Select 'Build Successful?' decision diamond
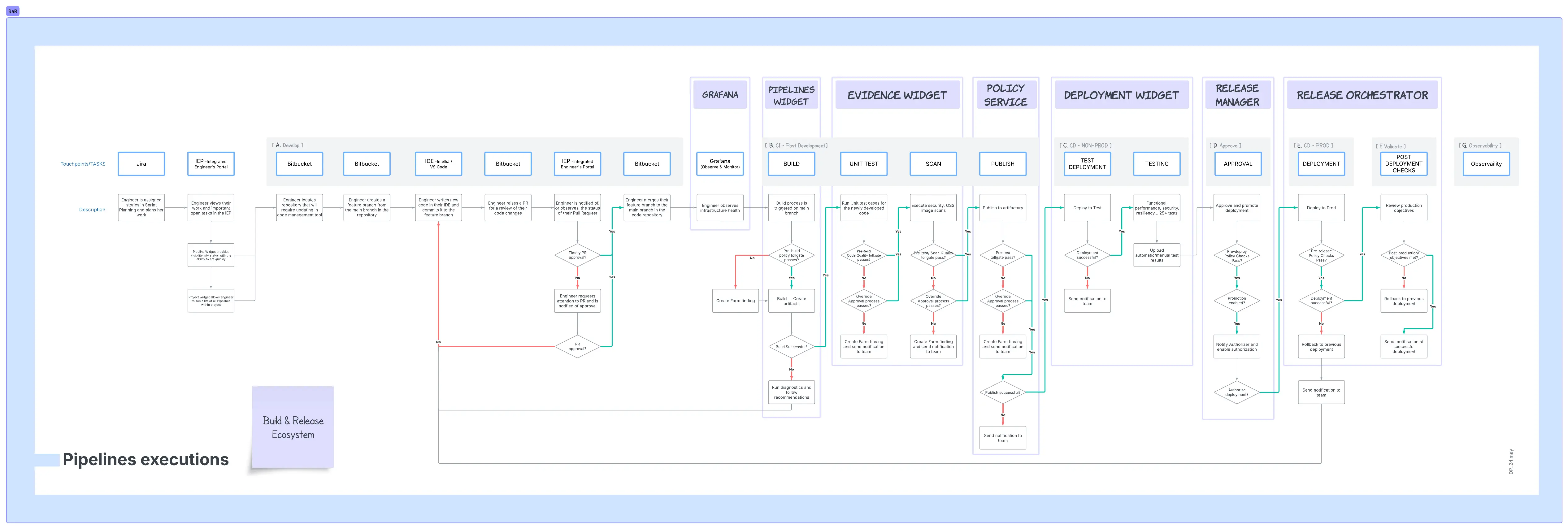 pos(791,346)
